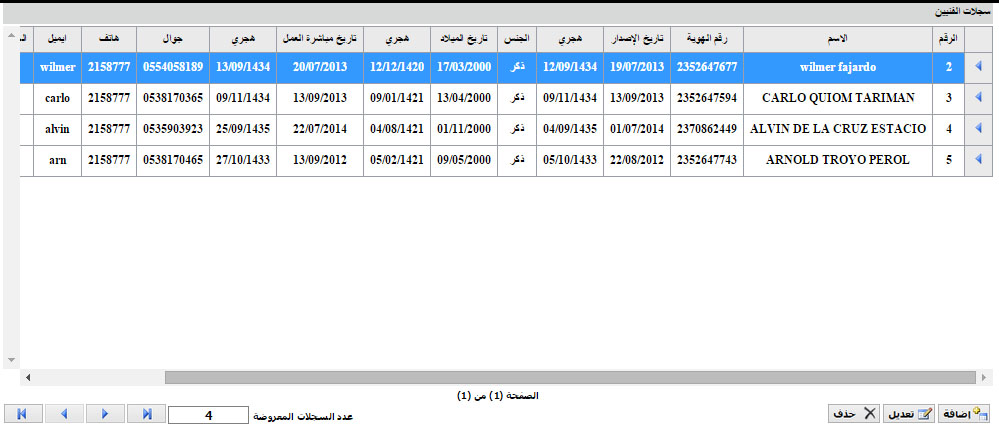Screen dimensions: 999x427
Task: Sort by the رقم الهوية column header
Action: click(707, 38)
